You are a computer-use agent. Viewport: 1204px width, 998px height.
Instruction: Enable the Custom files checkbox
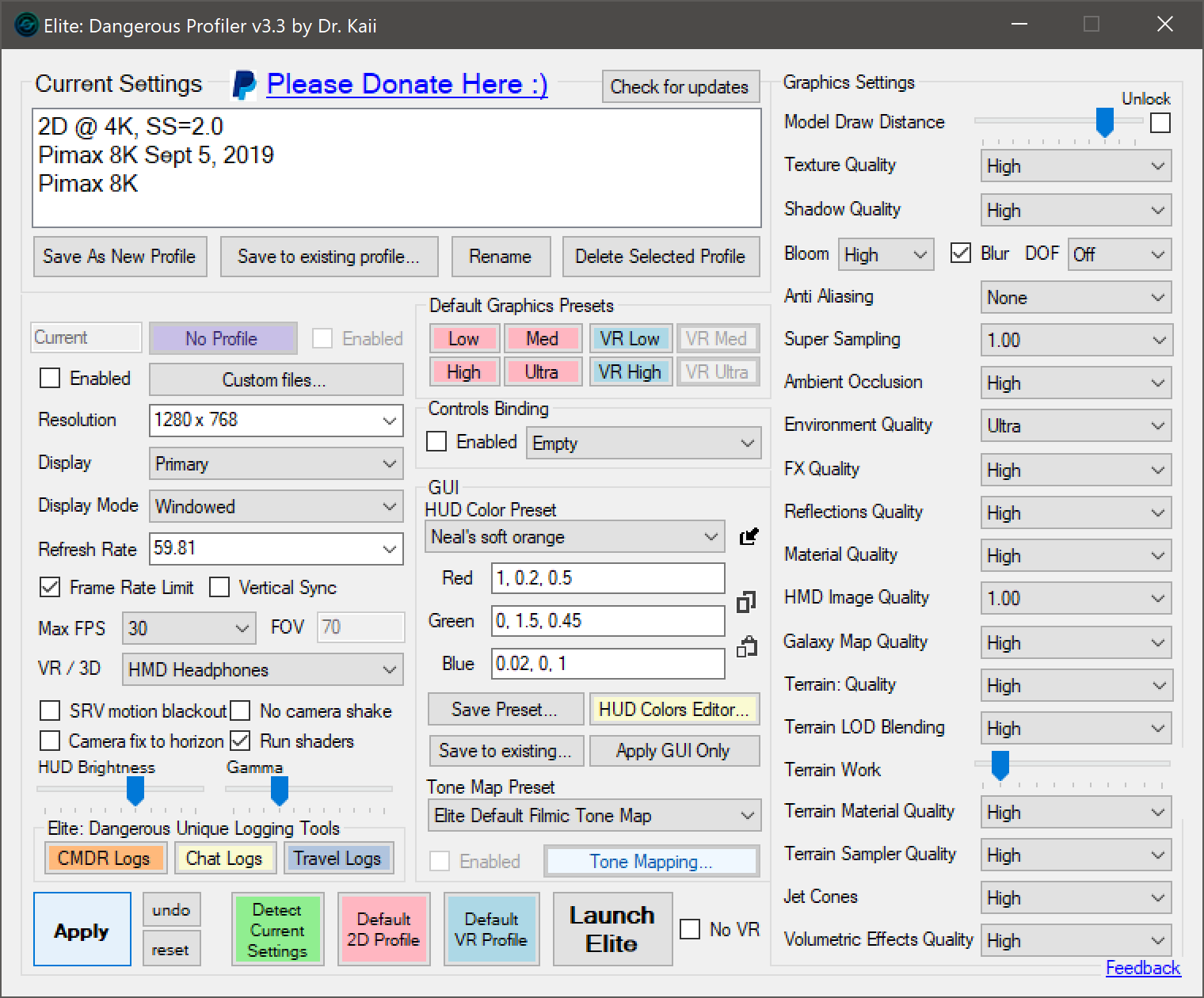50,379
